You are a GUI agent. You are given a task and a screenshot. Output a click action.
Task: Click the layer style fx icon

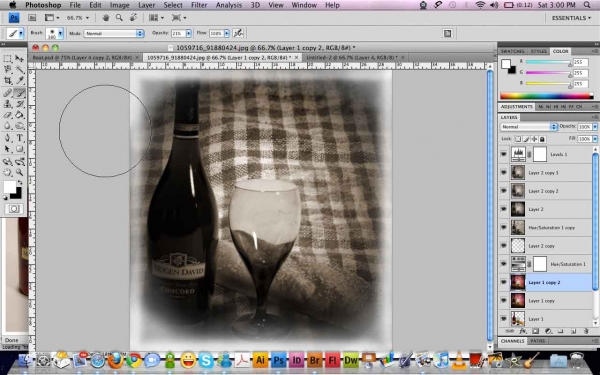click(x=522, y=331)
